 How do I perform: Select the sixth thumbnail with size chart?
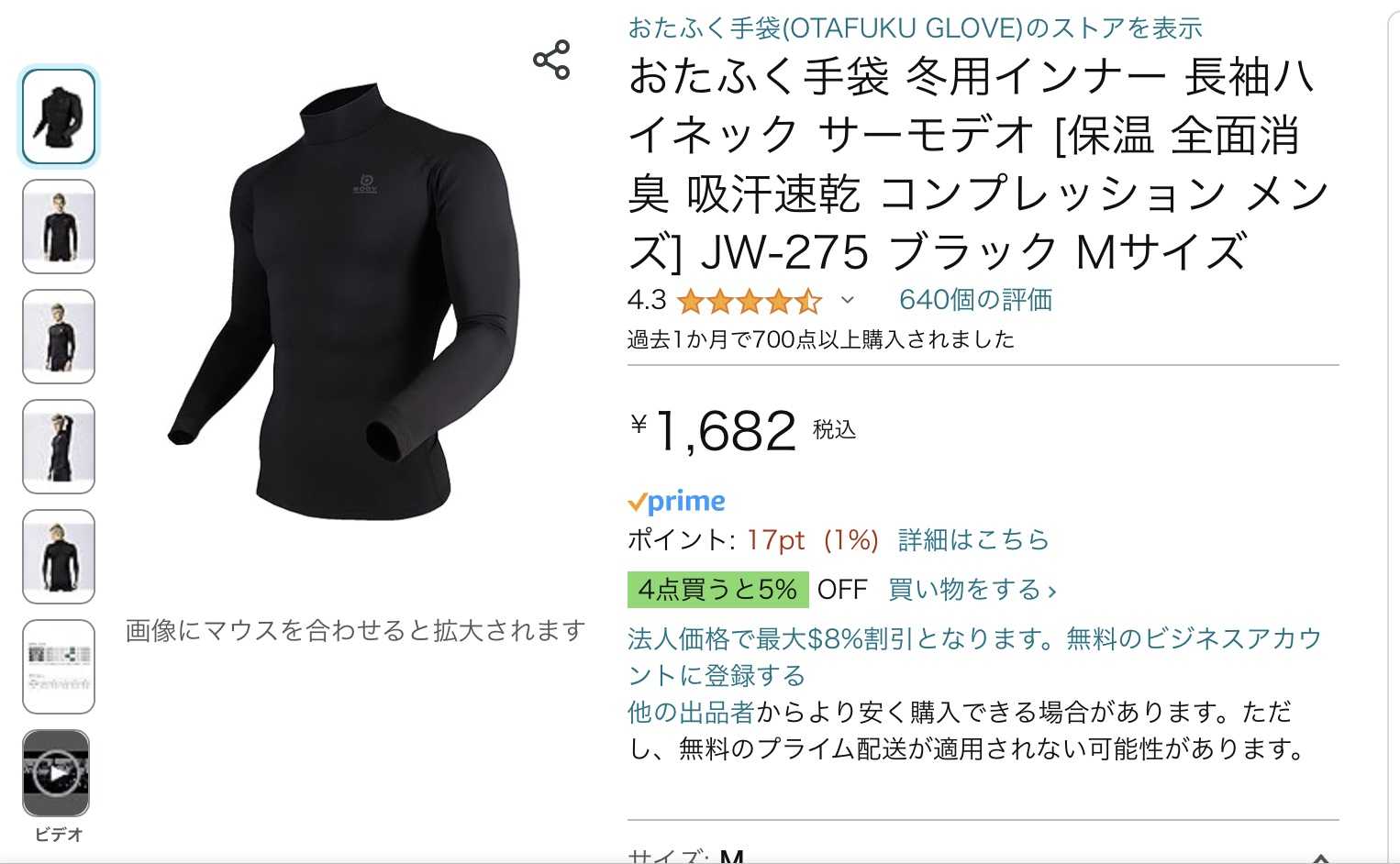point(59,667)
